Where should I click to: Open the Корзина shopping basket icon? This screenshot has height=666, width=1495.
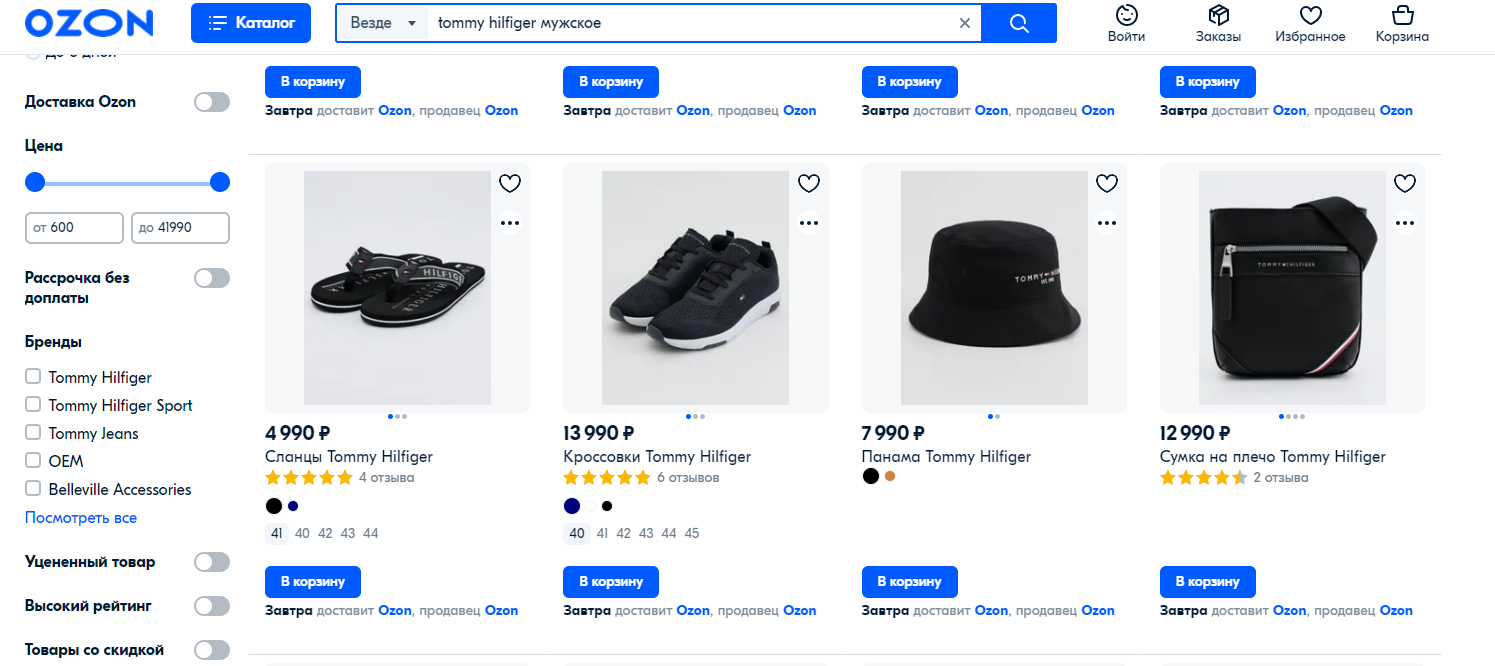tap(1402, 24)
